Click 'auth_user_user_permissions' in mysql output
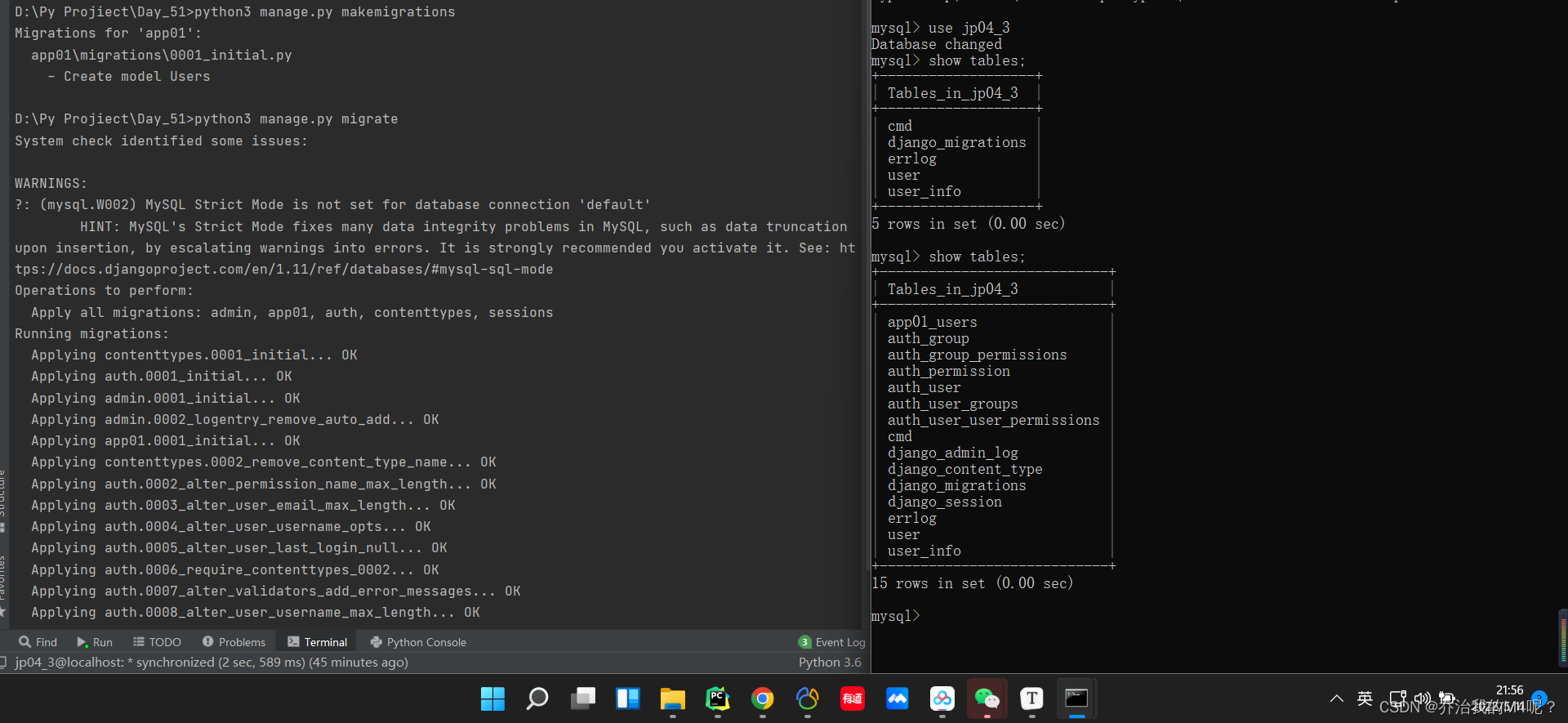Viewport: 1568px width, 723px height. click(994, 420)
